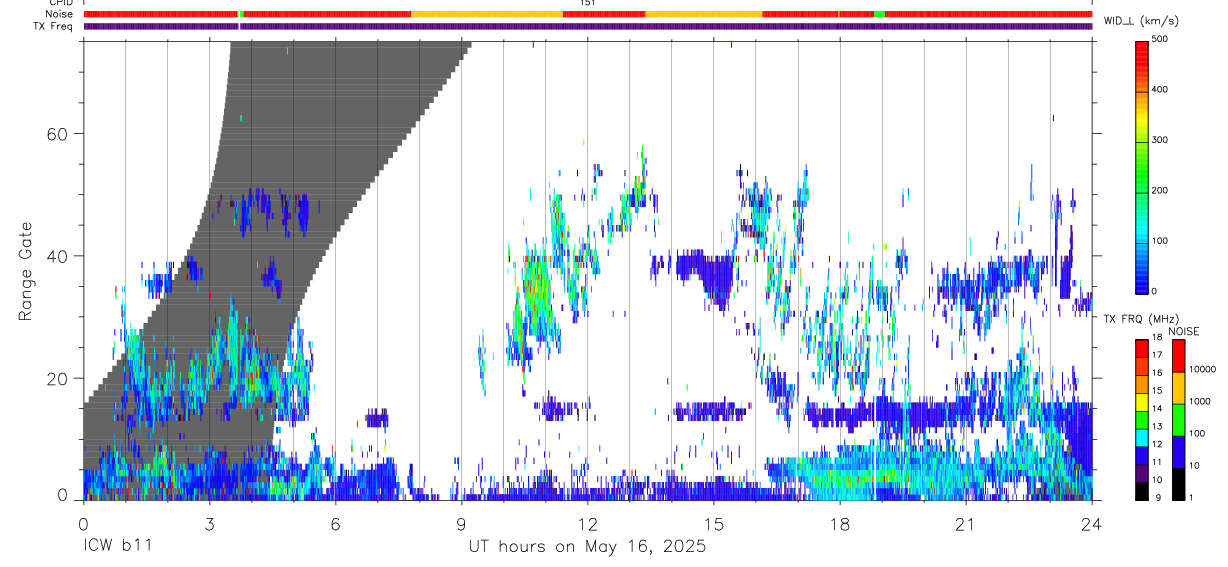The height and width of the screenshot is (567, 1228).
Task: Select the 18 label on TX FRQ scale
Action: (1158, 339)
